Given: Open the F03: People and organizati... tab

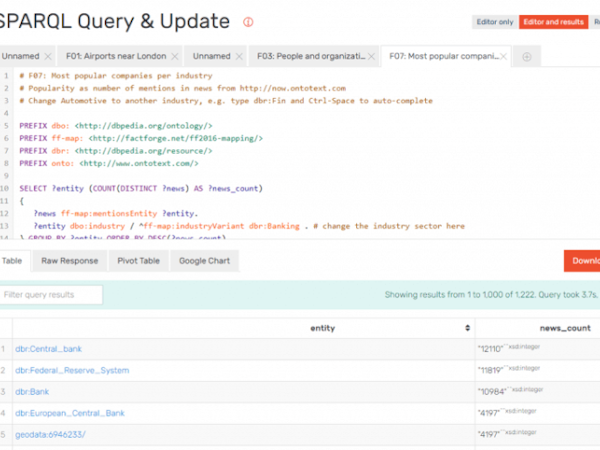Looking at the screenshot, I should [x=311, y=56].
